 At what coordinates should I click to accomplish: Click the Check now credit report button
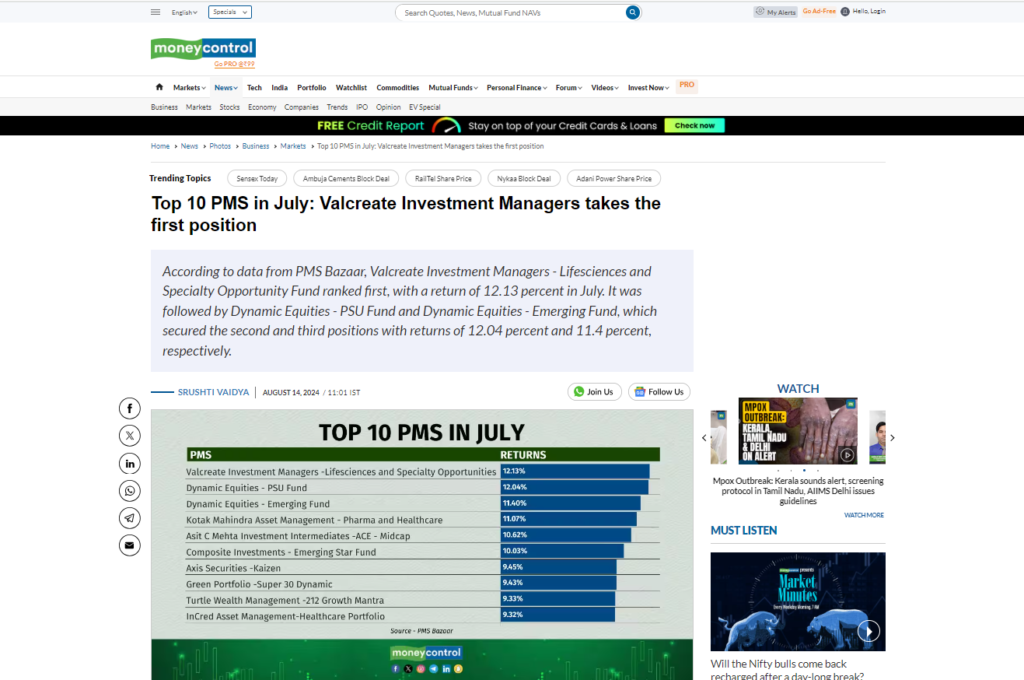[694, 126]
